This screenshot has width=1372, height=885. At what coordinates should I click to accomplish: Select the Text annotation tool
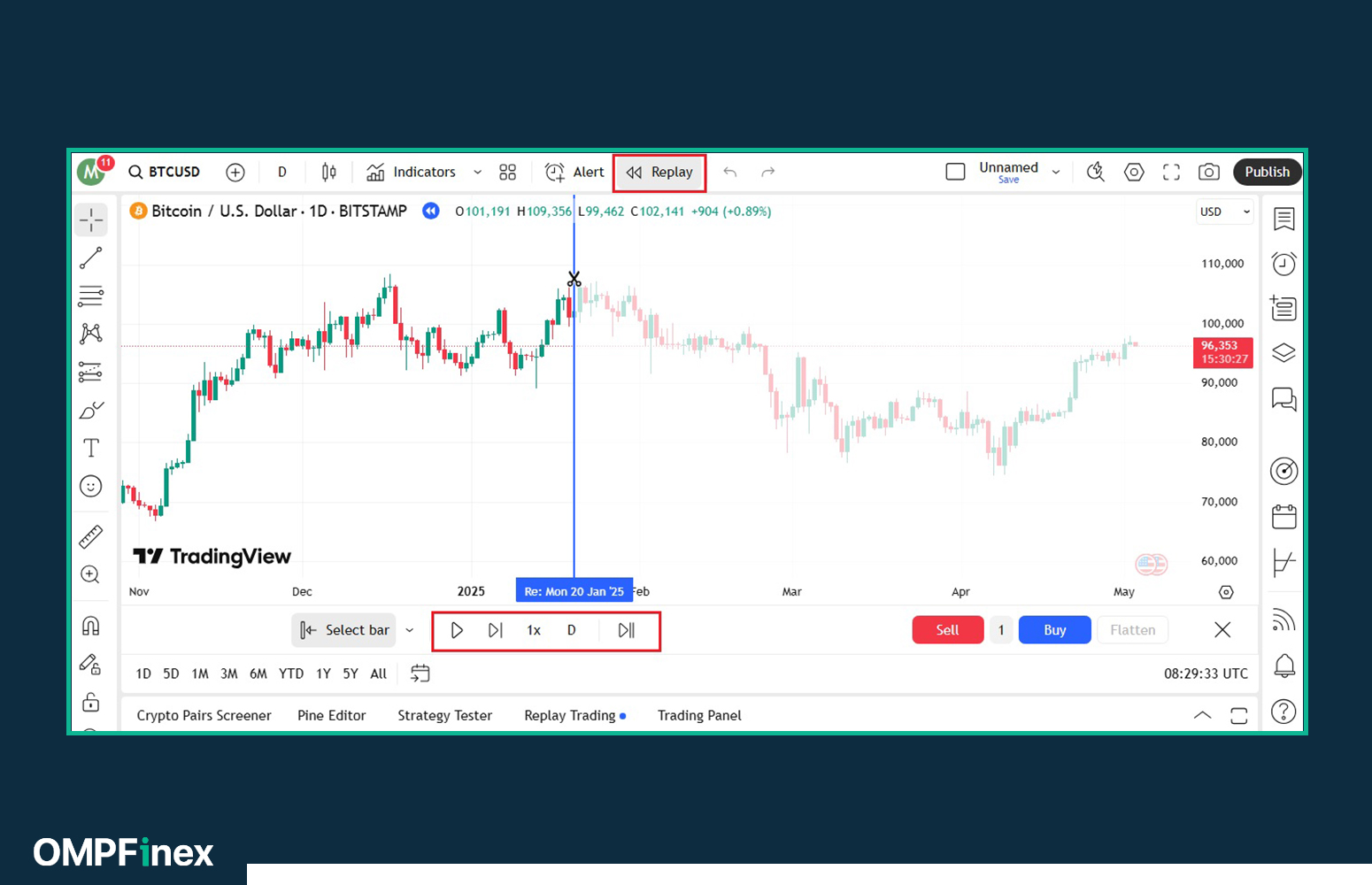(x=91, y=448)
